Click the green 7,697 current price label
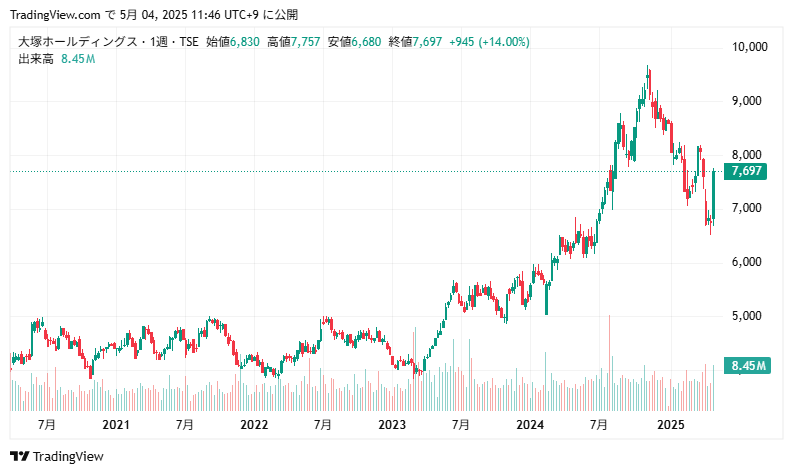The height and width of the screenshot is (474, 793). pyautogui.click(x=745, y=171)
